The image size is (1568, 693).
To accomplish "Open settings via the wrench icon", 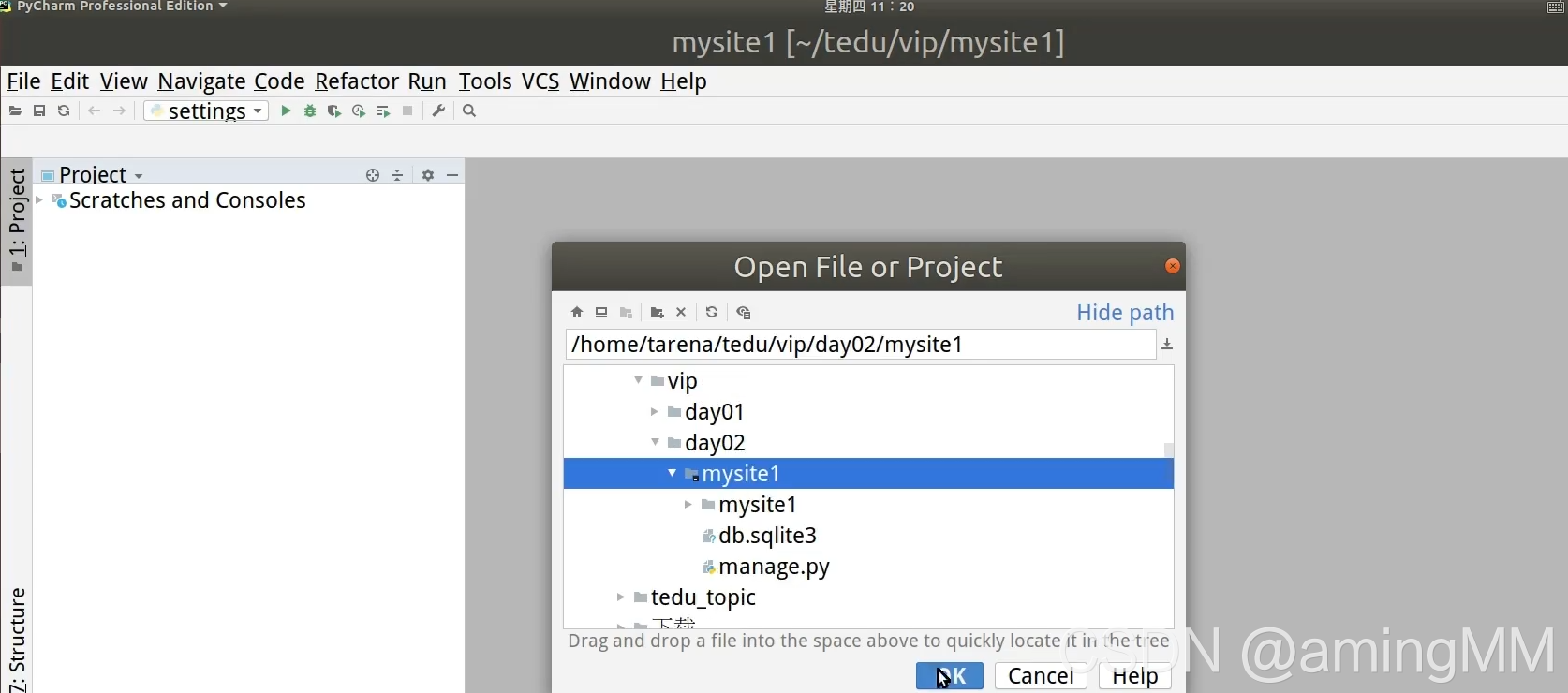I will tap(438, 111).
